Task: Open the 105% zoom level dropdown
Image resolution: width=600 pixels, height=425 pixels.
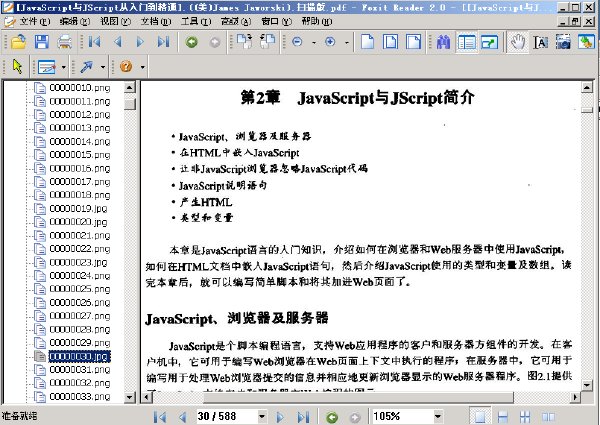Action: pos(438,416)
